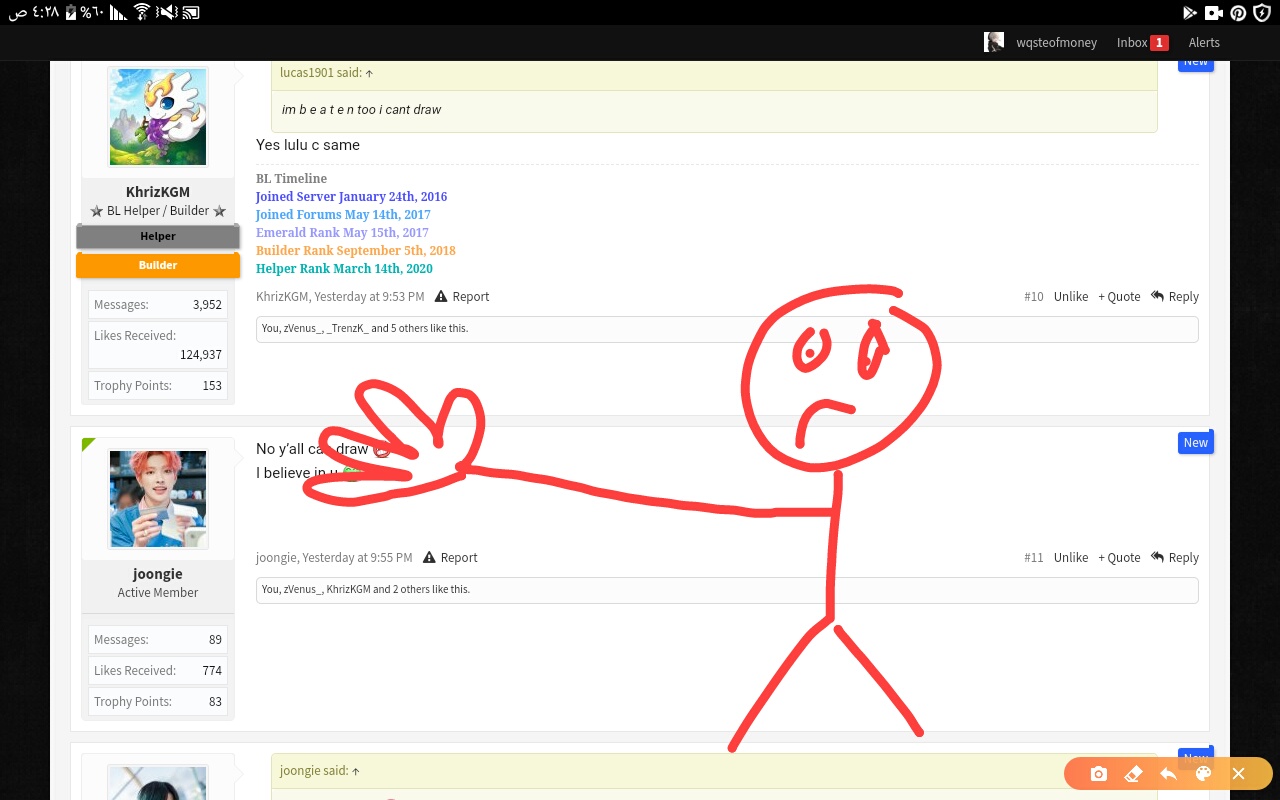Open the Alerts menu
1280x800 pixels.
(1204, 43)
